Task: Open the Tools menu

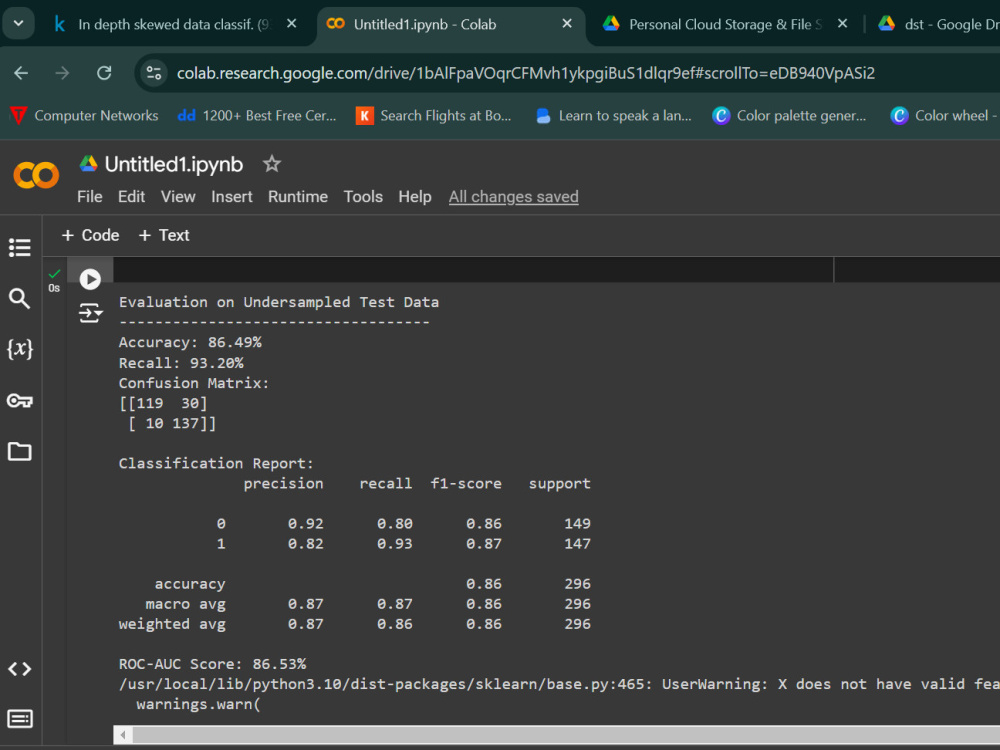Action: pos(363,196)
